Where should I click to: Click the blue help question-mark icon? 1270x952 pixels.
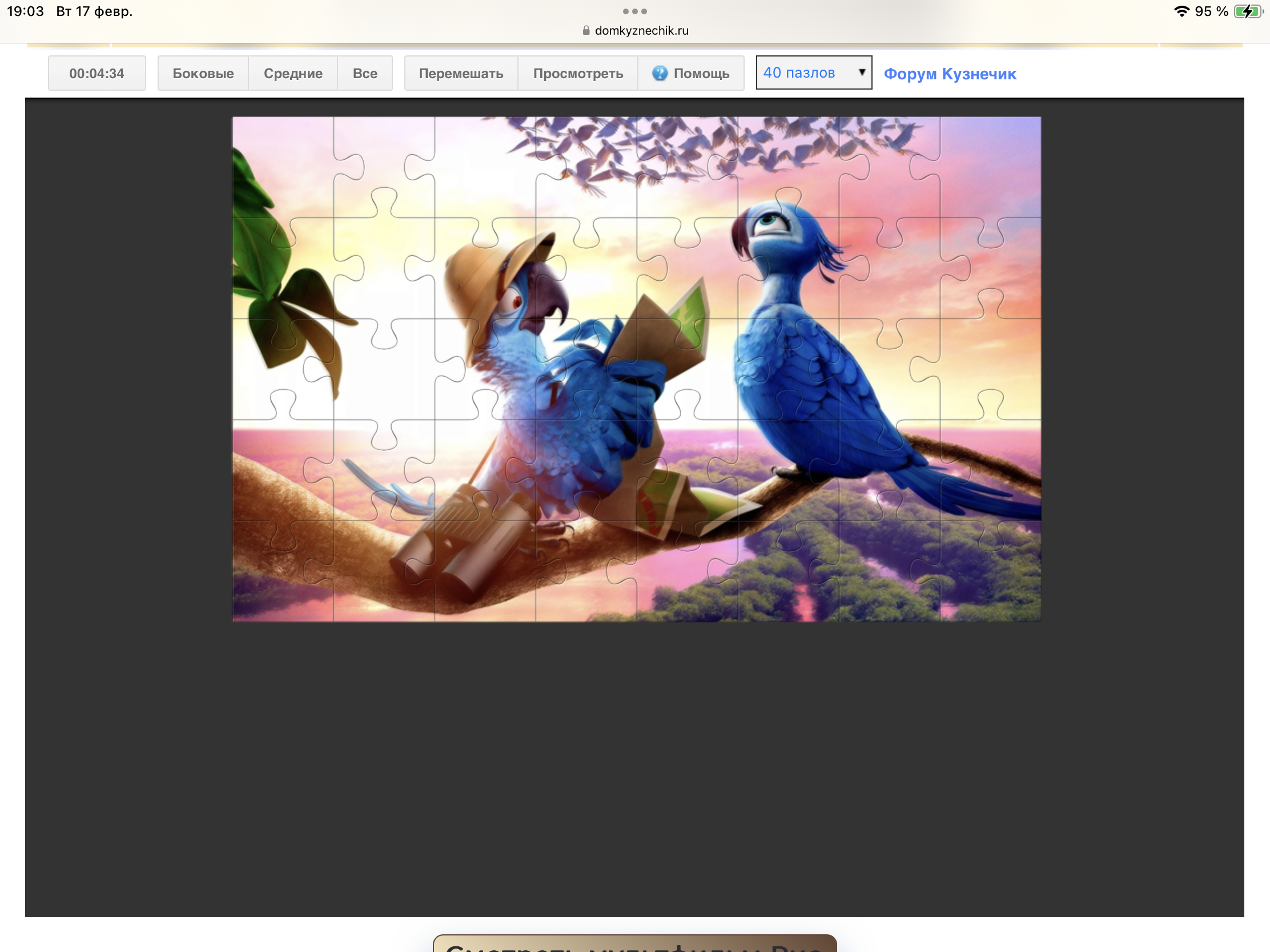(x=660, y=73)
